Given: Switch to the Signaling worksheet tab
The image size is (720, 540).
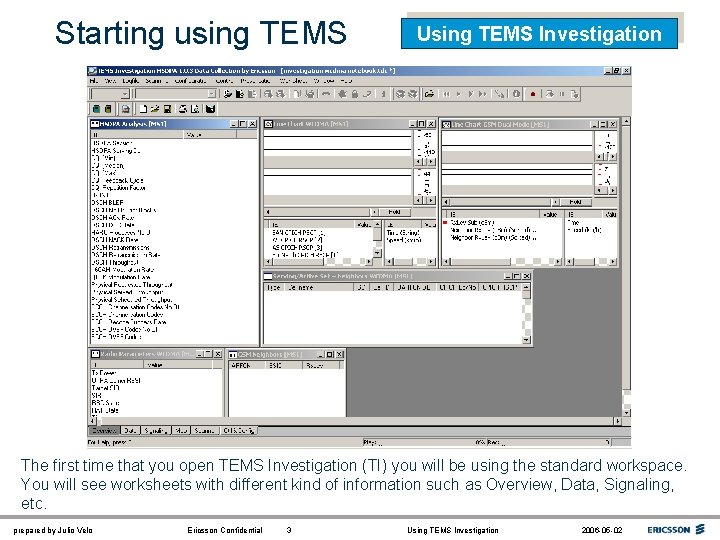Looking at the screenshot, I should click(x=155, y=431).
